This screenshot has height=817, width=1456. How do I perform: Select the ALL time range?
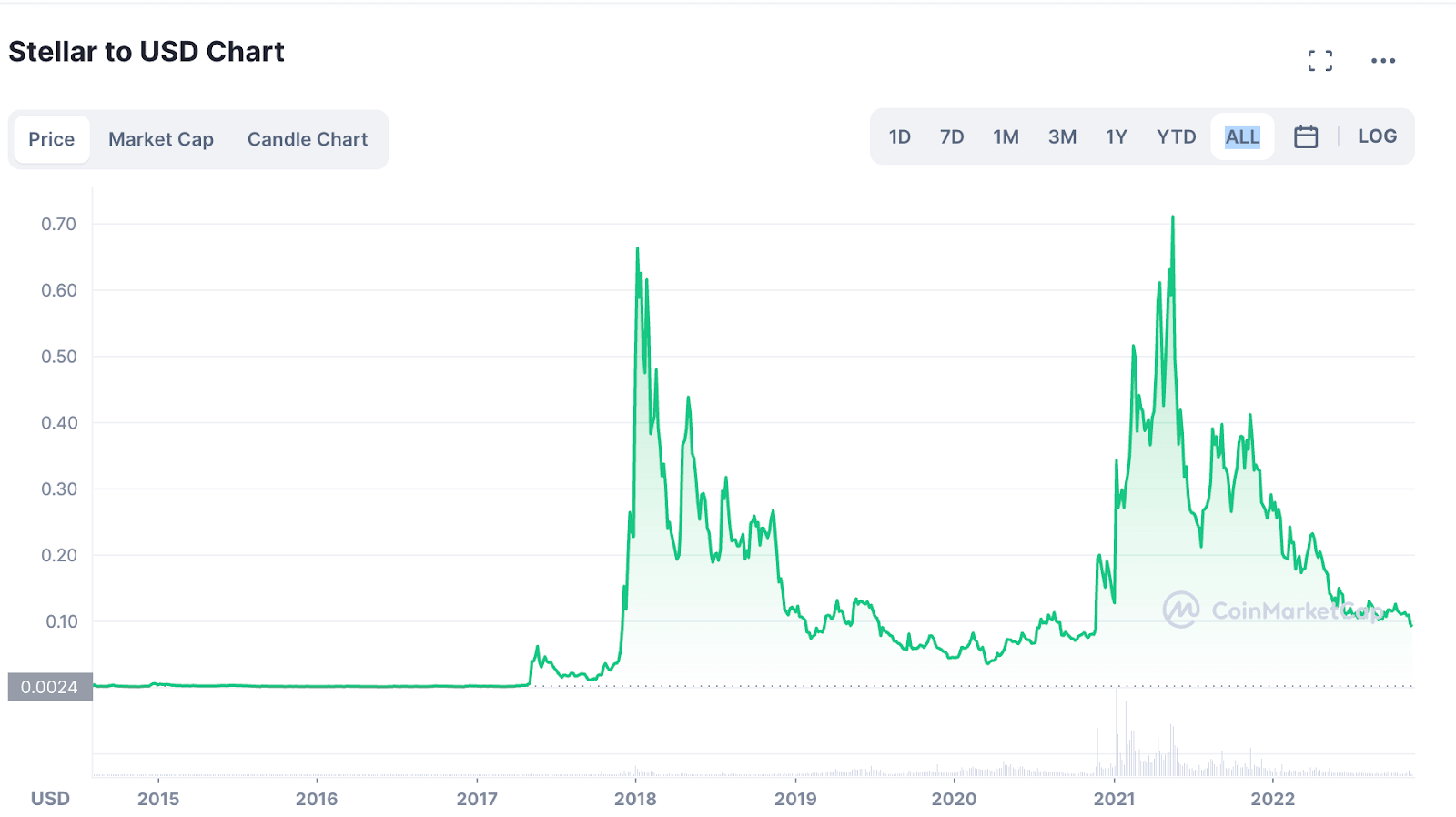tap(1242, 137)
